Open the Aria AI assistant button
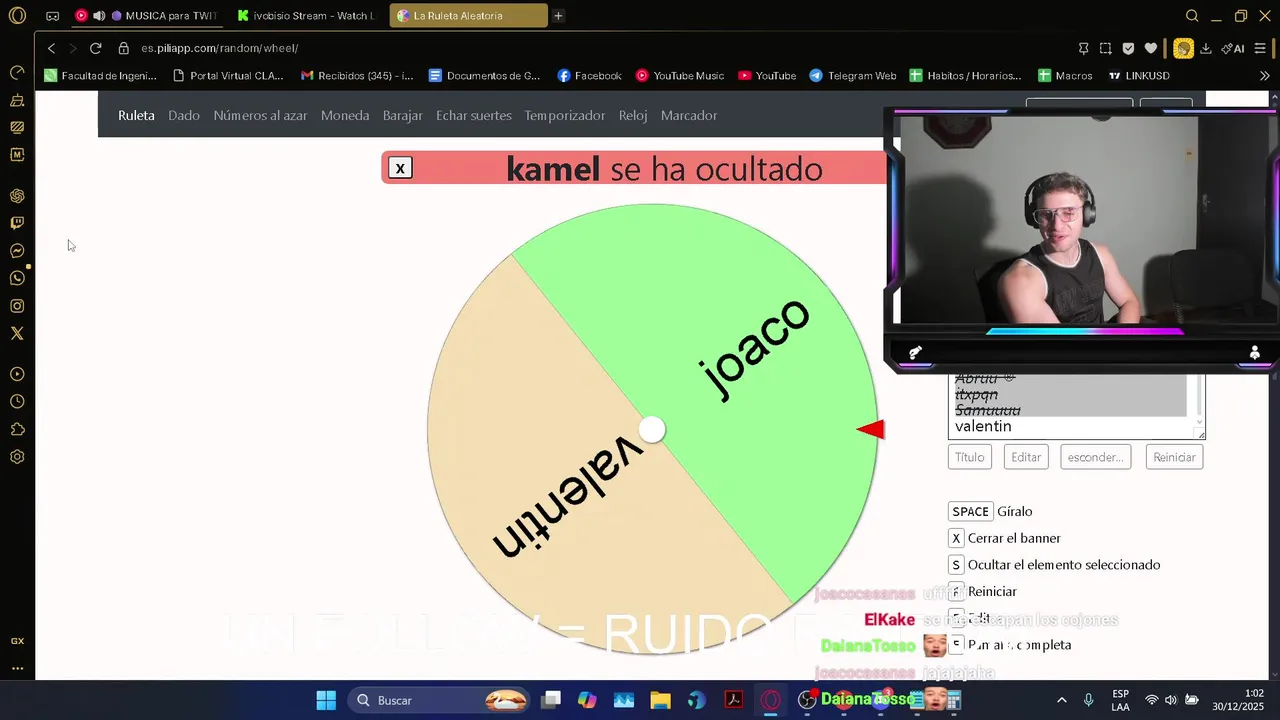The height and width of the screenshot is (720, 1280). 1232,48
